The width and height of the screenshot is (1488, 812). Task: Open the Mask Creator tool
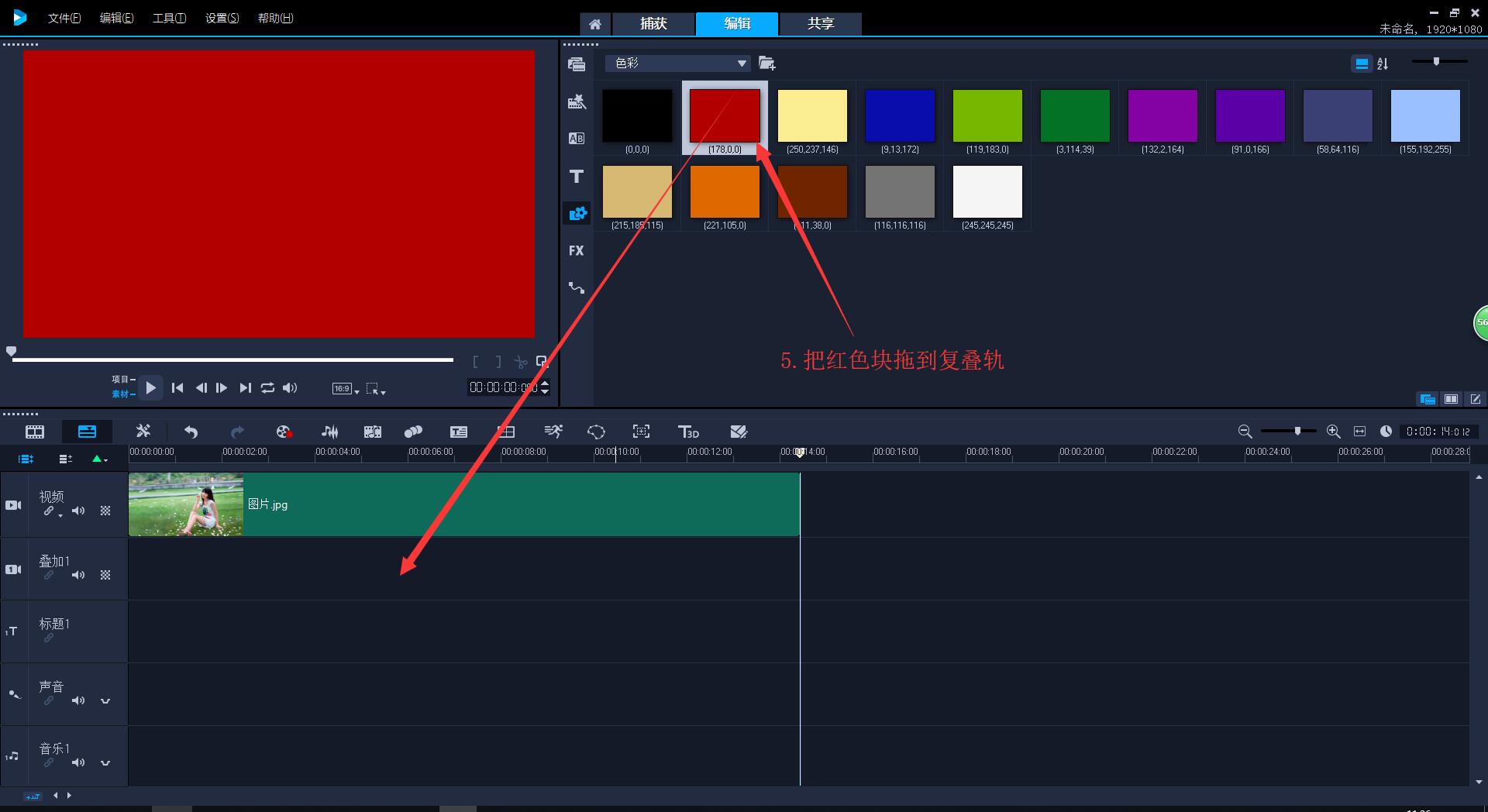[x=596, y=432]
